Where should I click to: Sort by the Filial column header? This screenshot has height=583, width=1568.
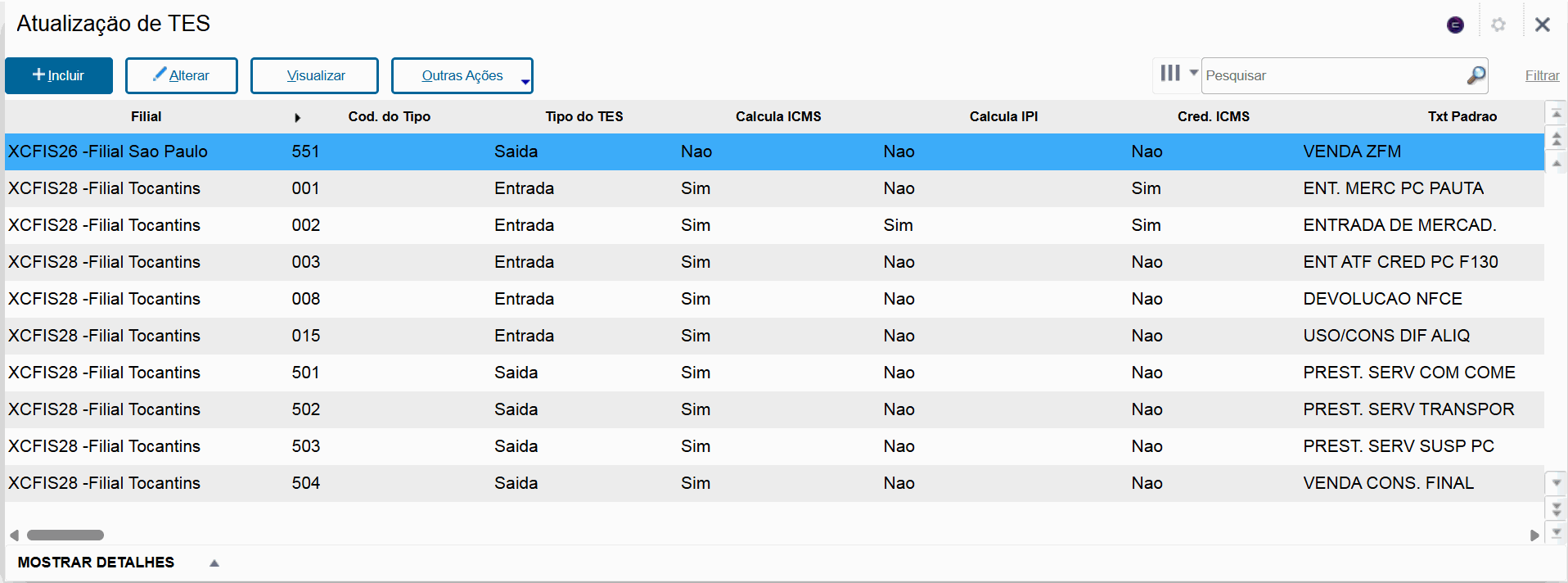point(146,116)
